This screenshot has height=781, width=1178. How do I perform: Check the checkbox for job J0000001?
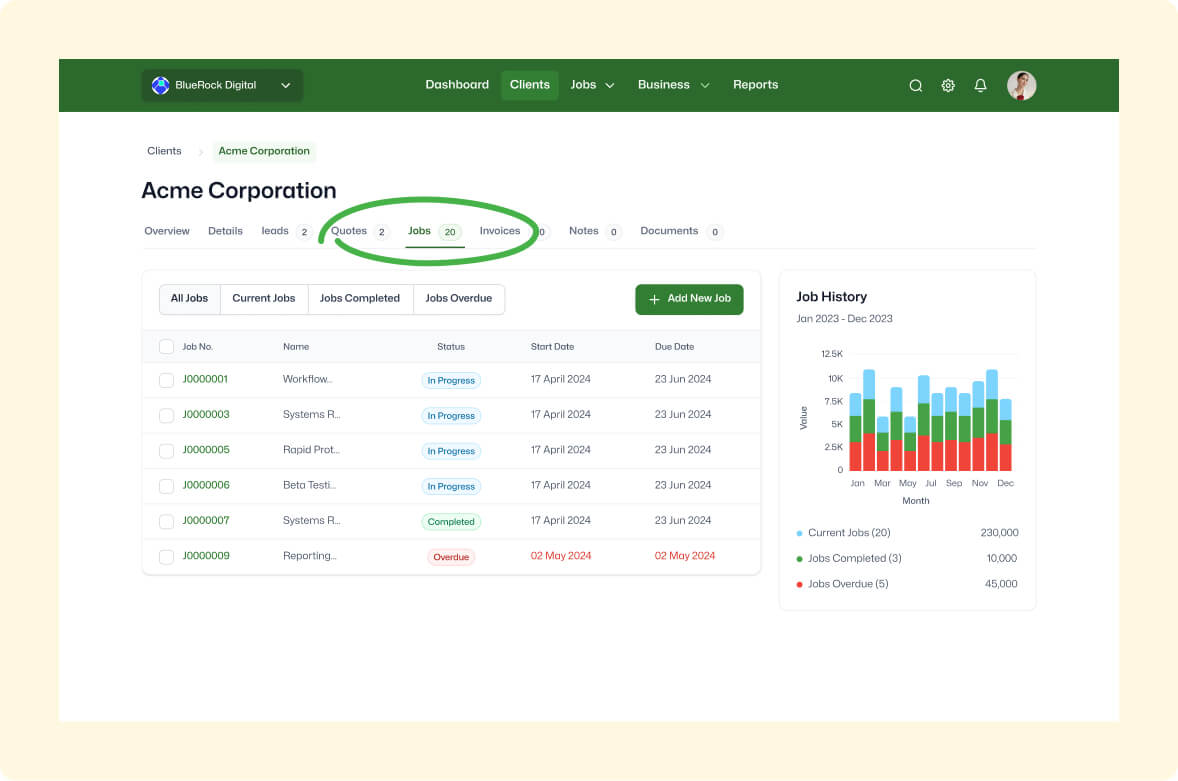coord(166,380)
